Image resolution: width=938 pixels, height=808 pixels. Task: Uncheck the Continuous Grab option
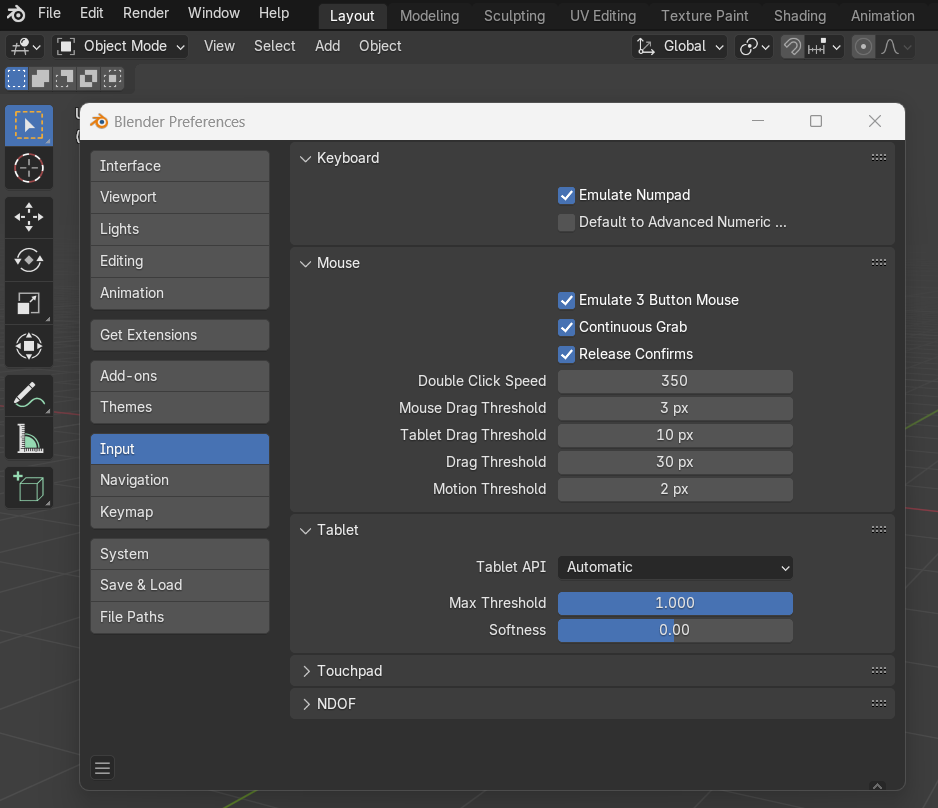point(566,327)
